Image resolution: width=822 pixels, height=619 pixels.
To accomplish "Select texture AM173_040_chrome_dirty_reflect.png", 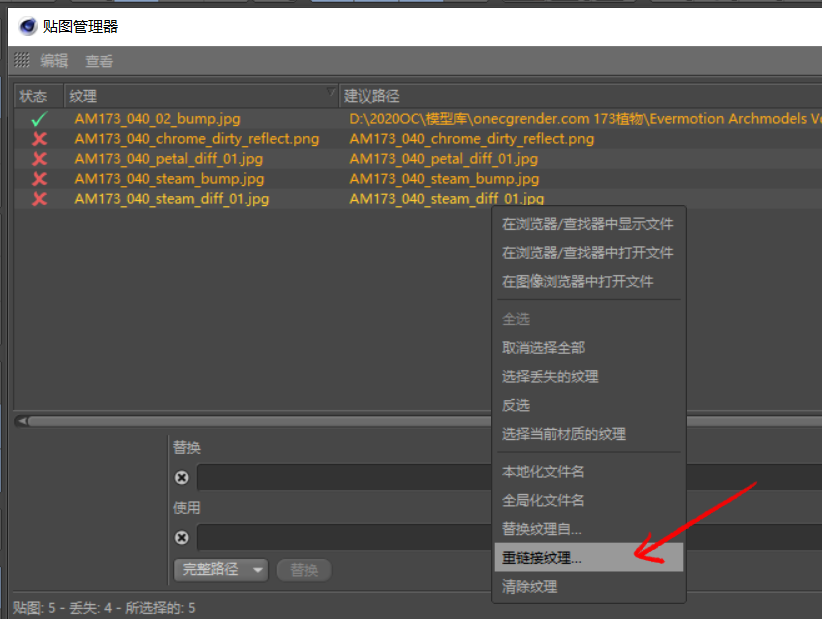I will (x=197, y=139).
